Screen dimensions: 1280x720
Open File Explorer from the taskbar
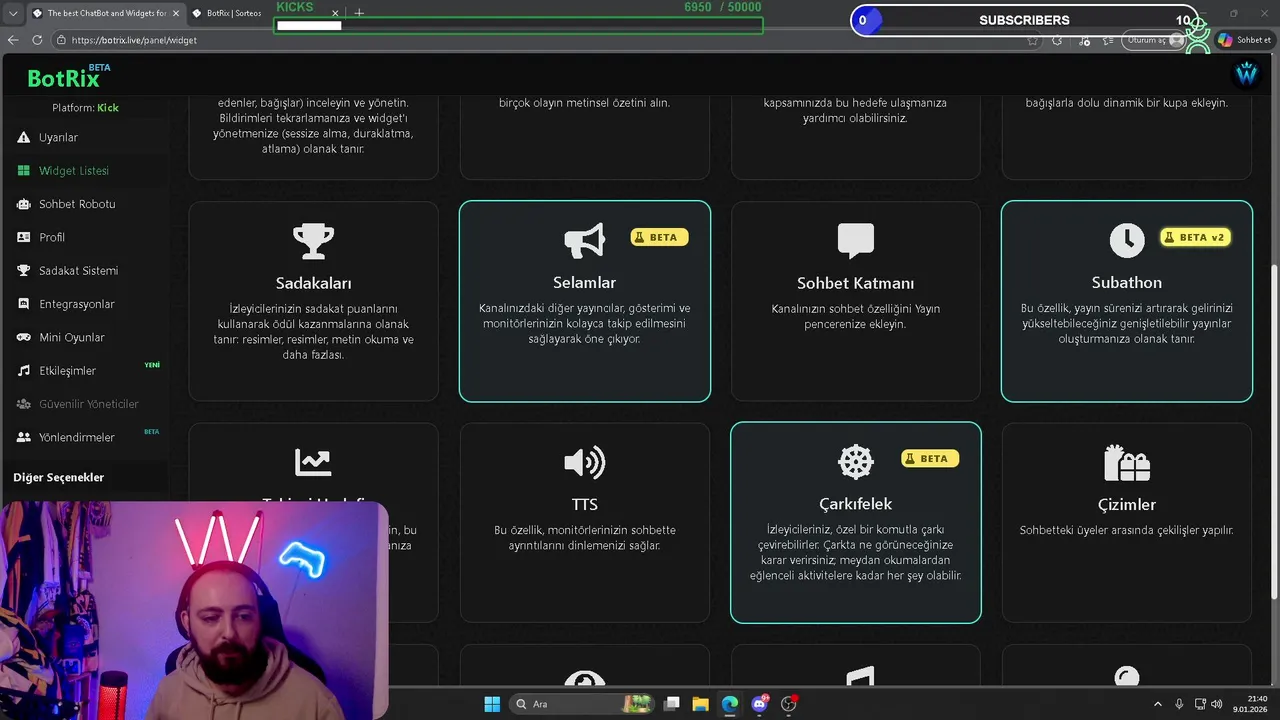coord(700,704)
